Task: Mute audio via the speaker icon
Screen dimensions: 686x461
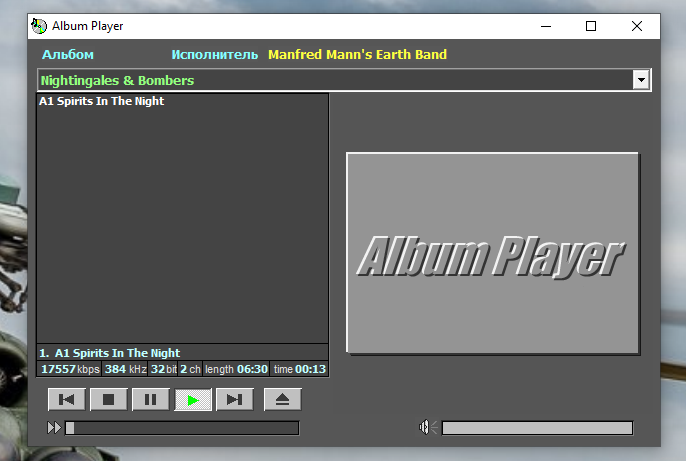Action: 427,427
